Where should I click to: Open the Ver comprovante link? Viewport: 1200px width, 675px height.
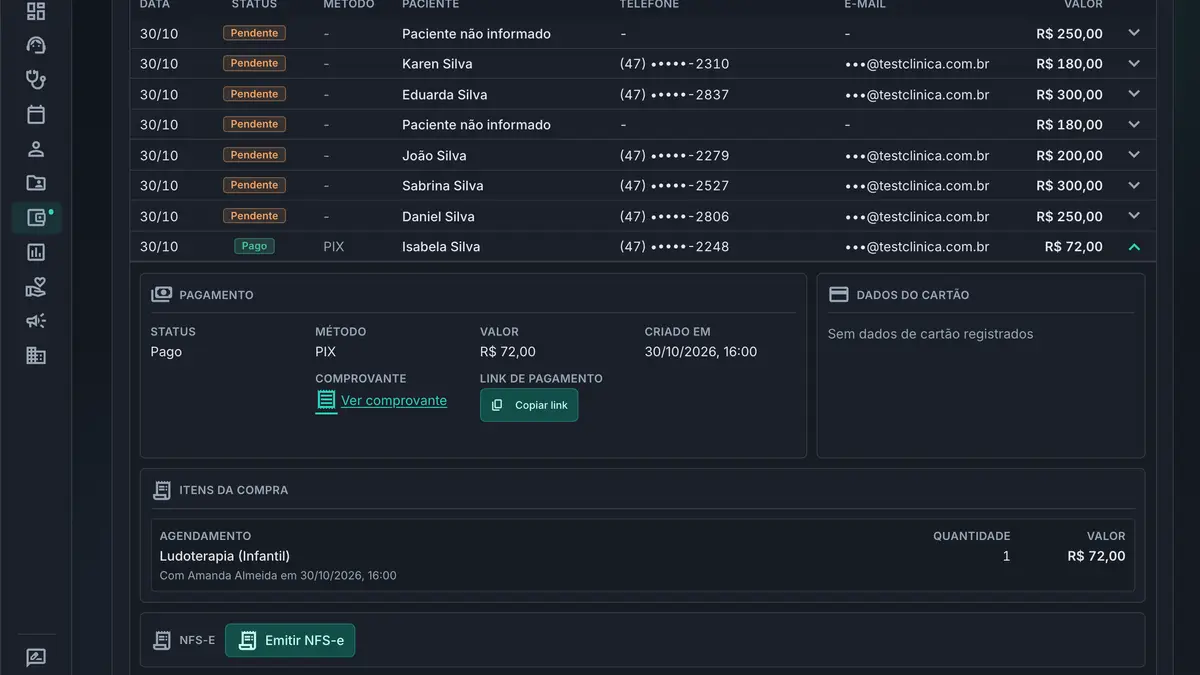tap(394, 401)
